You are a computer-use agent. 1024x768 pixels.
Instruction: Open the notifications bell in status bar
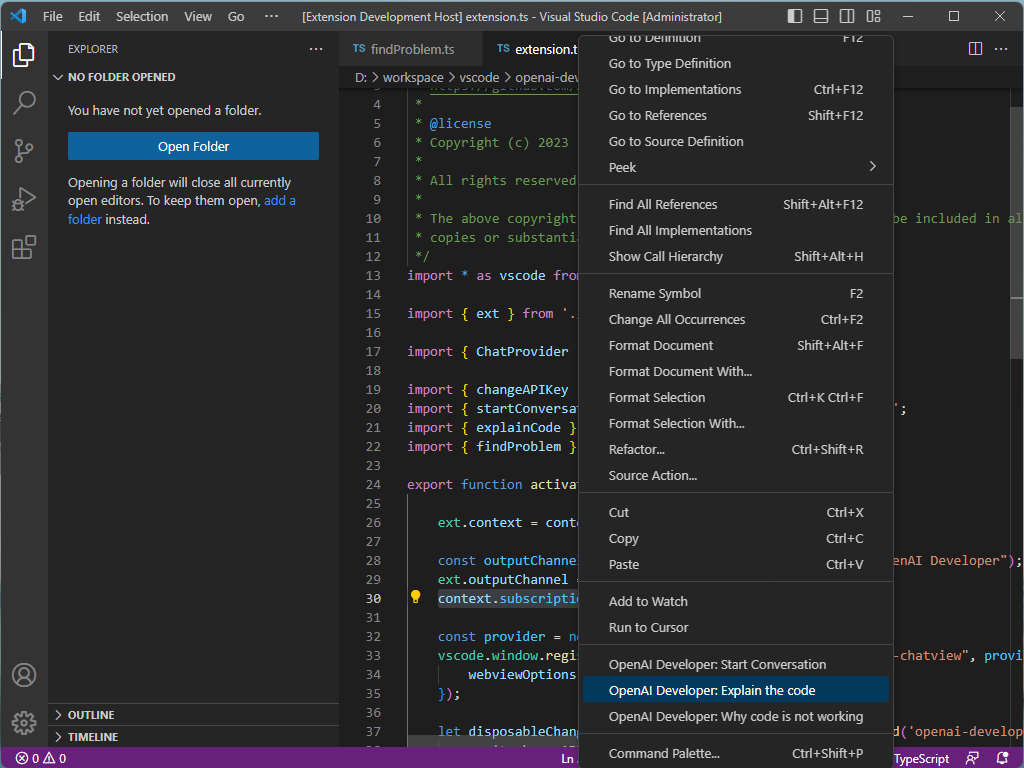click(1002, 758)
